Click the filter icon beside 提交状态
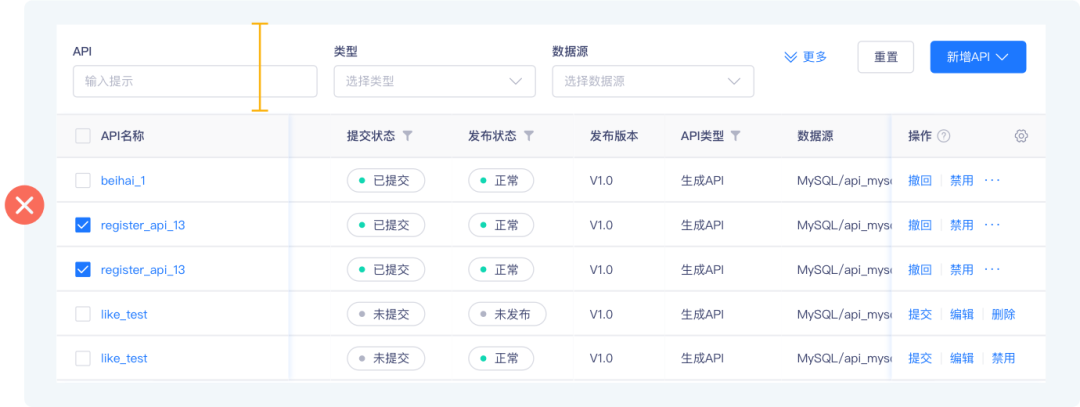1080x407 pixels. click(408, 136)
